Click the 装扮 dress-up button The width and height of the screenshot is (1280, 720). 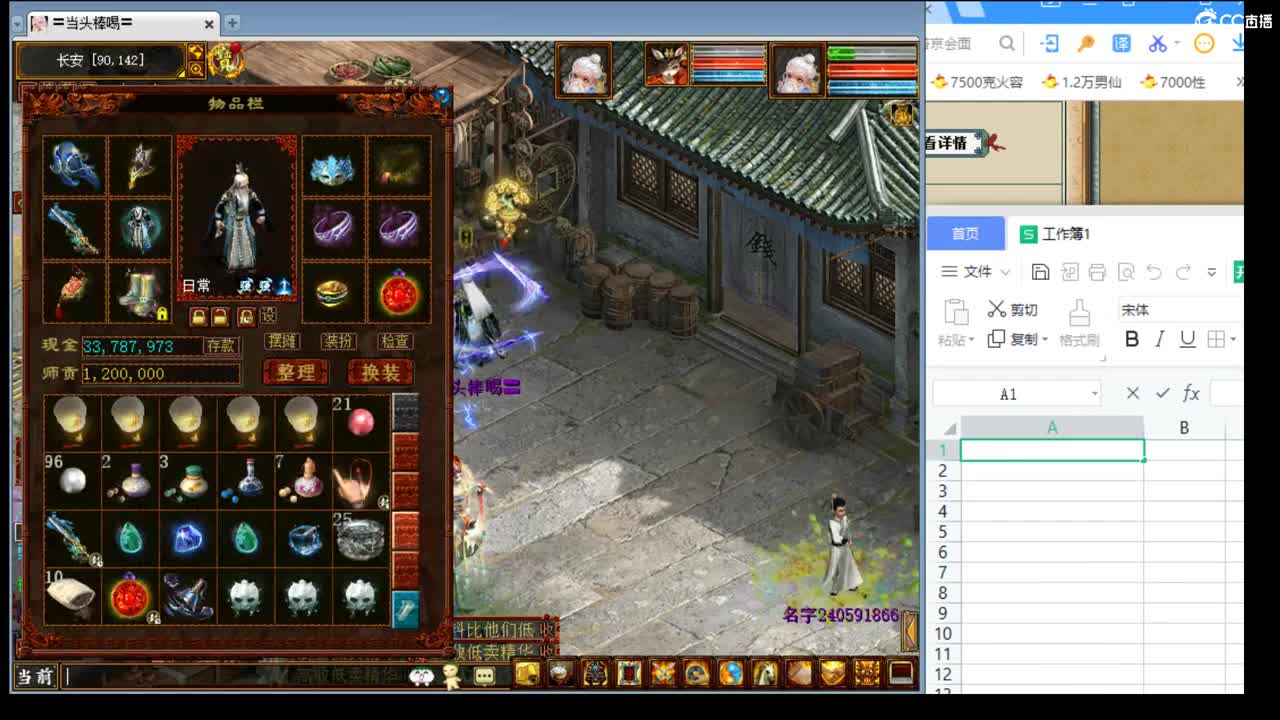[338, 341]
